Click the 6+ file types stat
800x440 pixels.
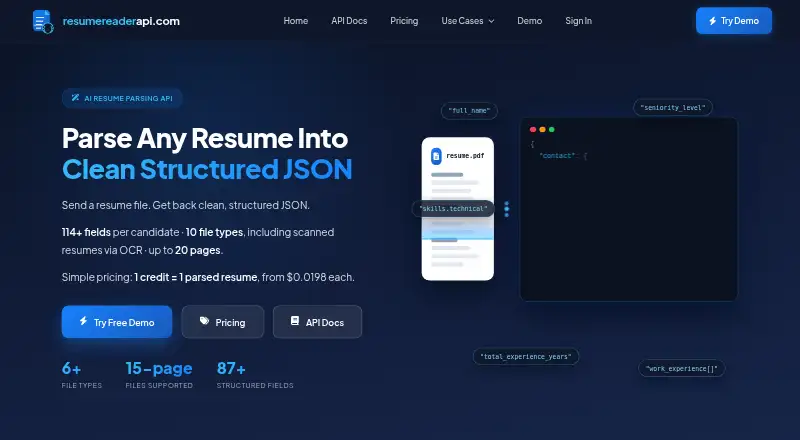(82, 375)
